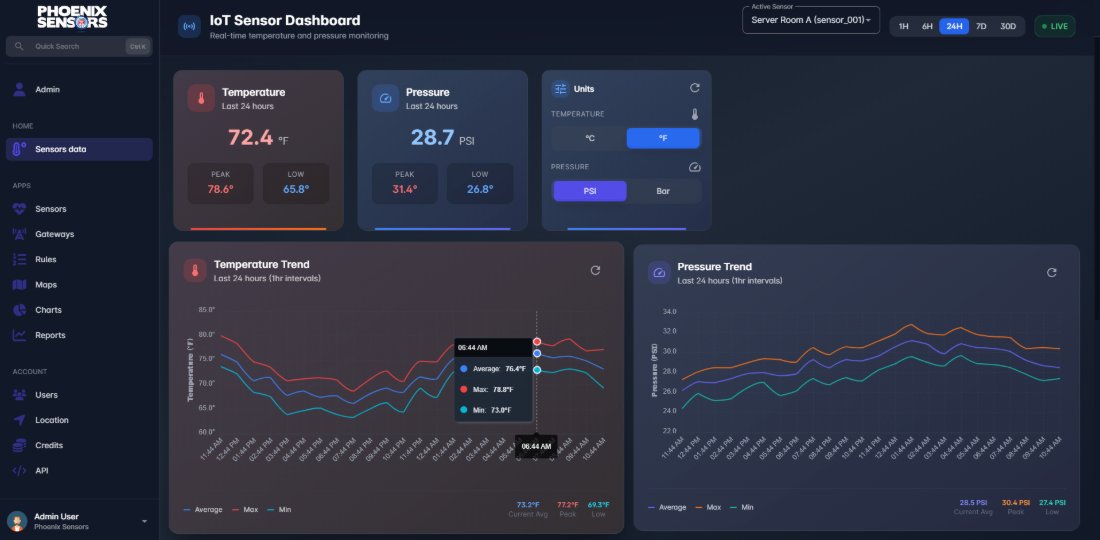Click the 28.5 PSI Current Avg value
The width and height of the screenshot is (1100, 540).
click(973, 503)
